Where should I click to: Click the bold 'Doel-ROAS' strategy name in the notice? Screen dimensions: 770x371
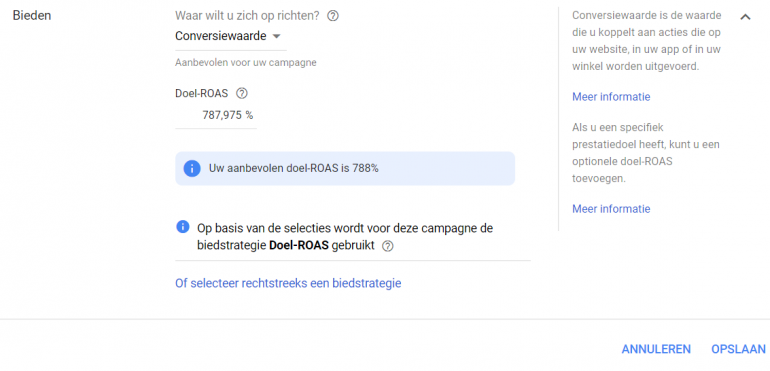[299, 246]
